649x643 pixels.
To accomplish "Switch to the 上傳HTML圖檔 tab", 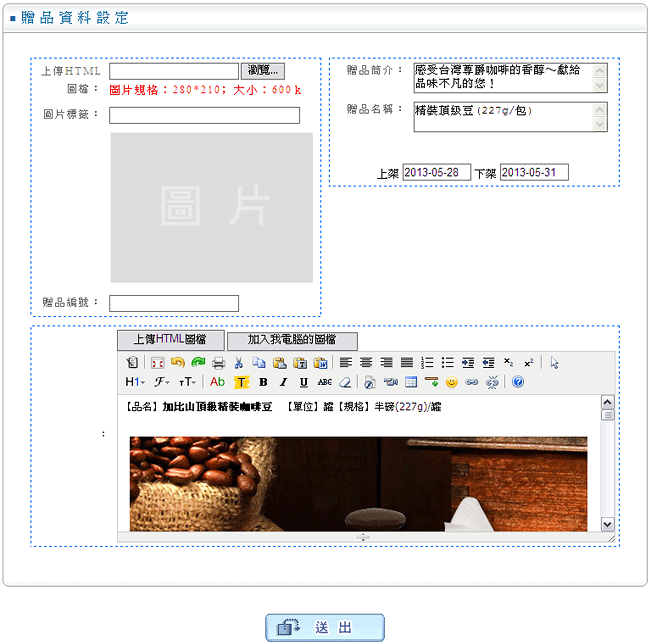I will [x=171, y=340].
